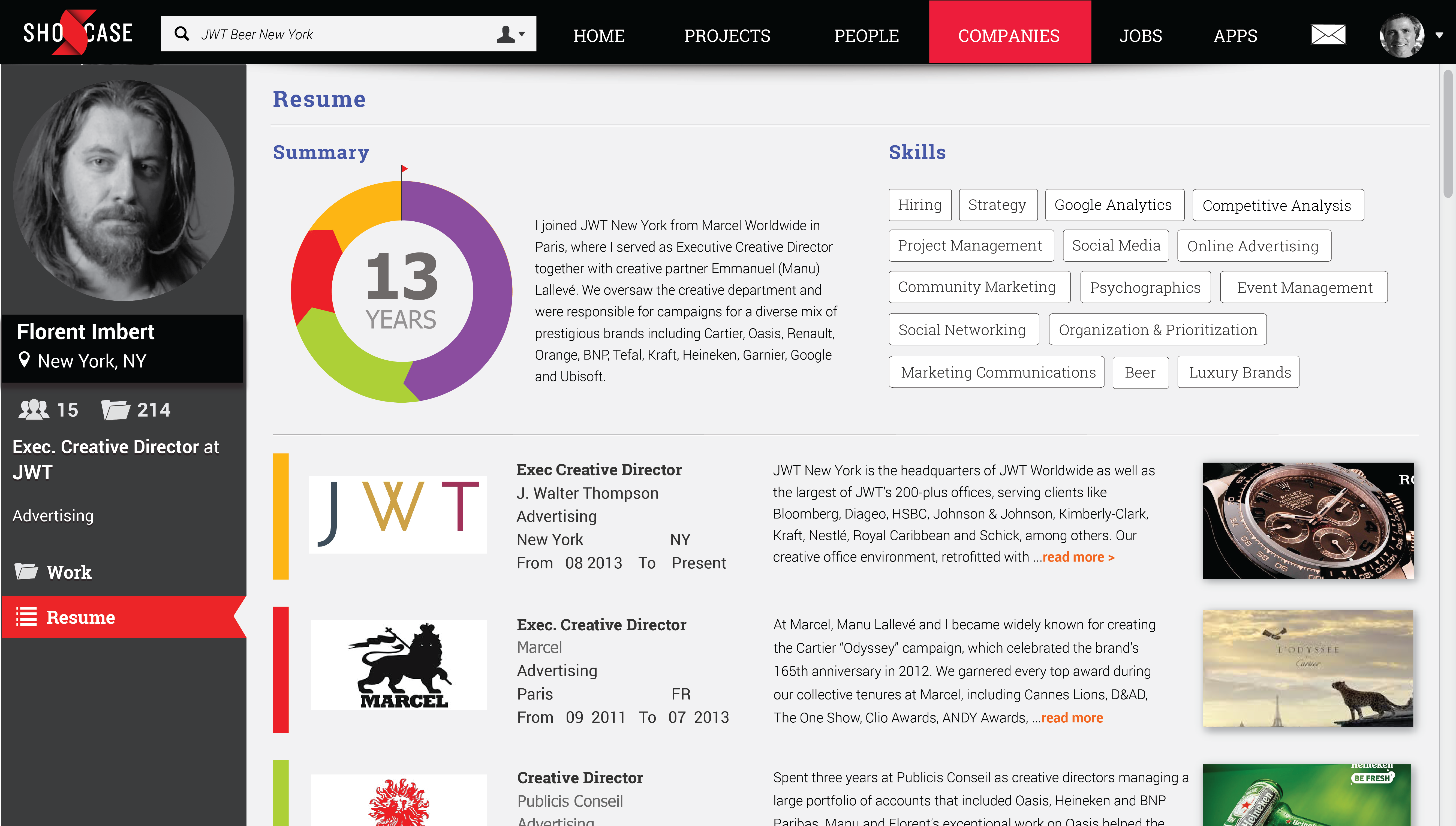The image size is (1456, 826).
Task: Click the search field with JWT Beer New York
Action: click(x=348, y=34)
